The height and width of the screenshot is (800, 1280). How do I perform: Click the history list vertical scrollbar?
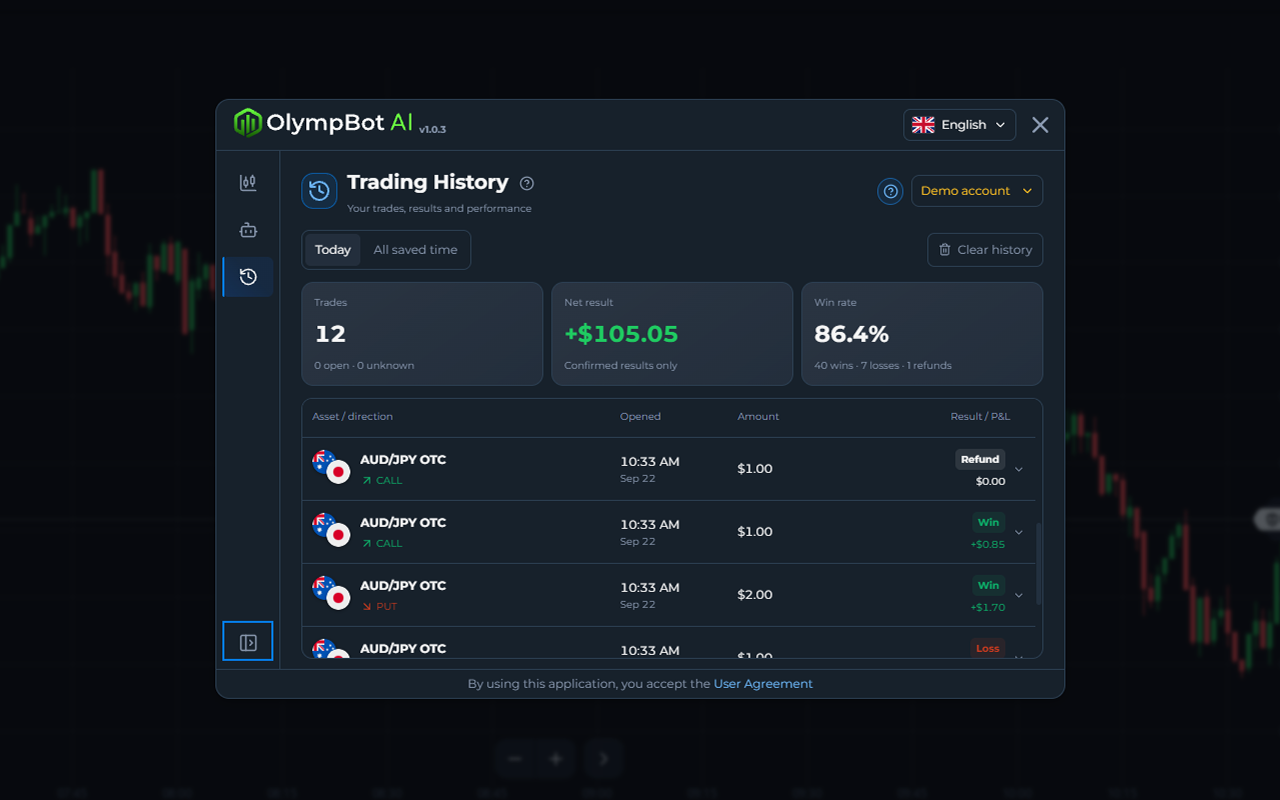click(1039, 563)
